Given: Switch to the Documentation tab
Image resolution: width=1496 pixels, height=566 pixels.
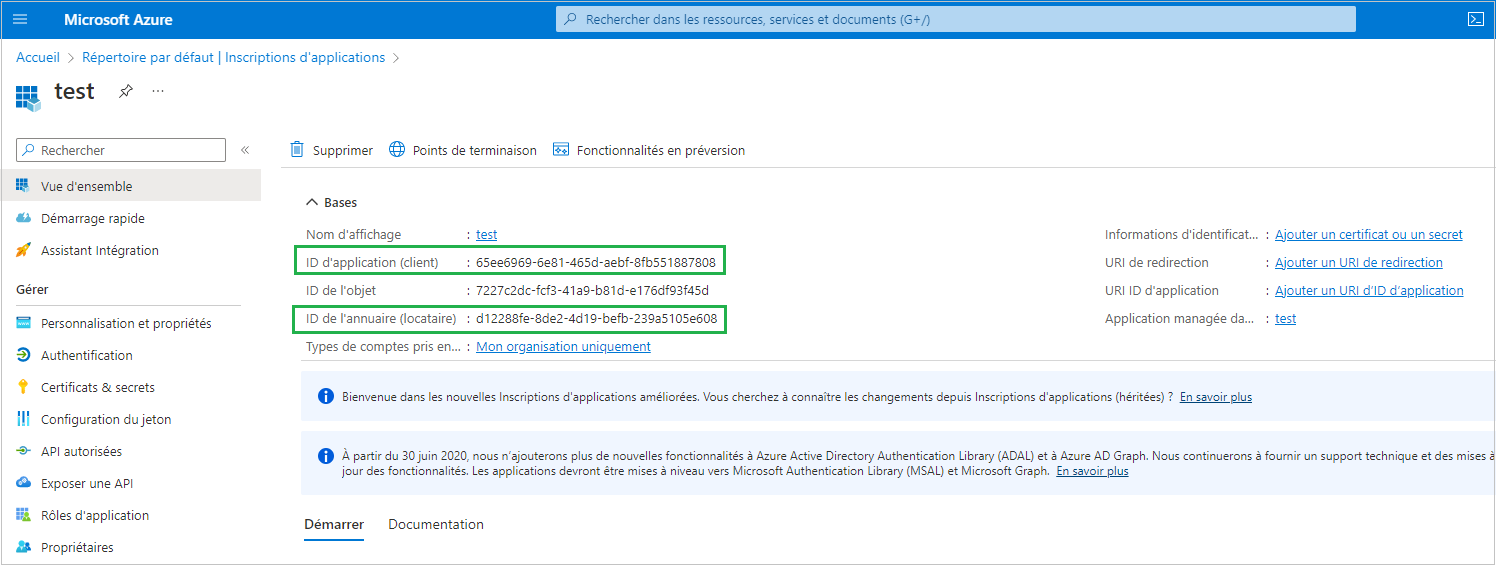Looking at the screenshot, I should point(435,524).
